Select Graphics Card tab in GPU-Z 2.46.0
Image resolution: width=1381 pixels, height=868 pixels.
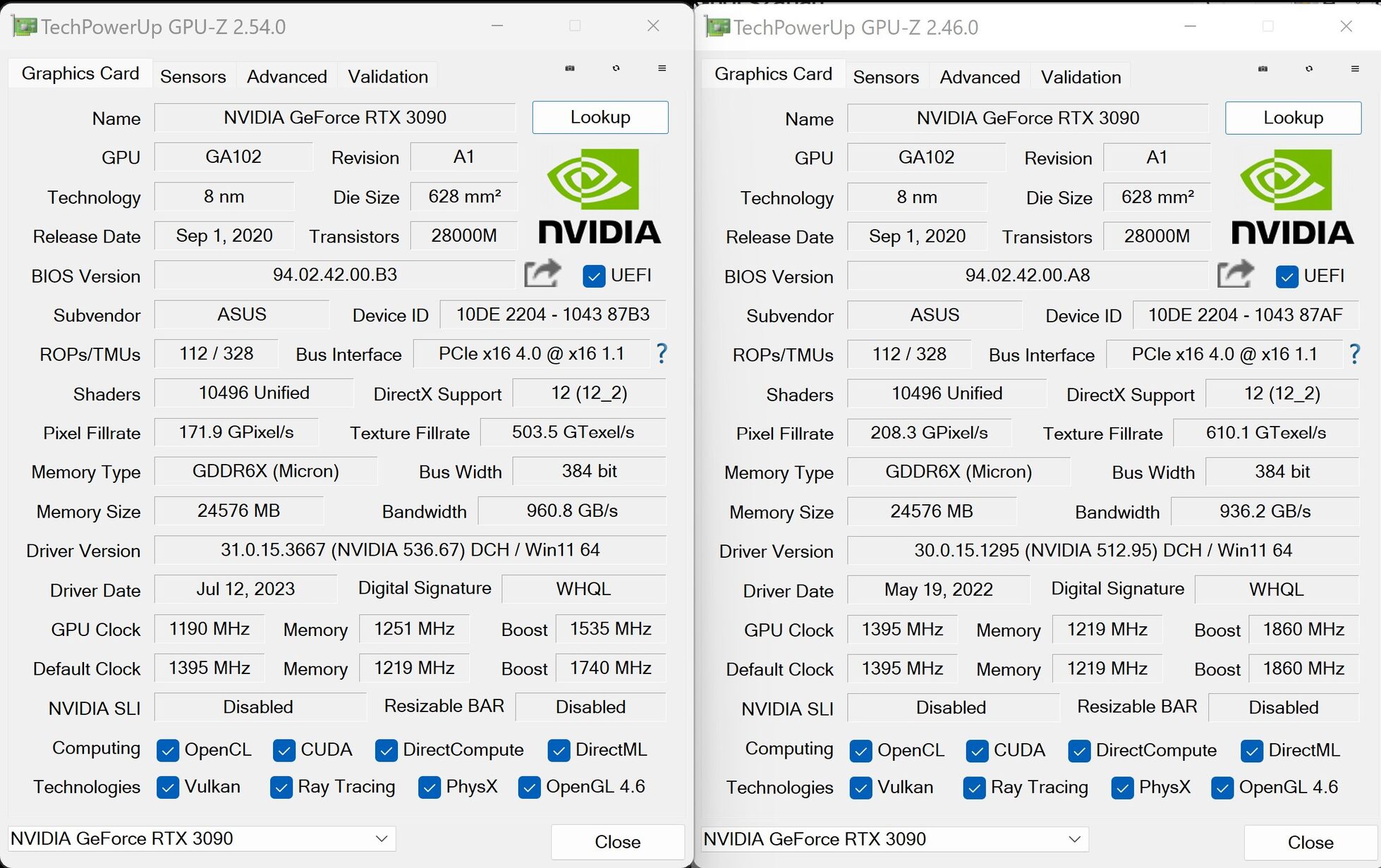pos(774,74)
